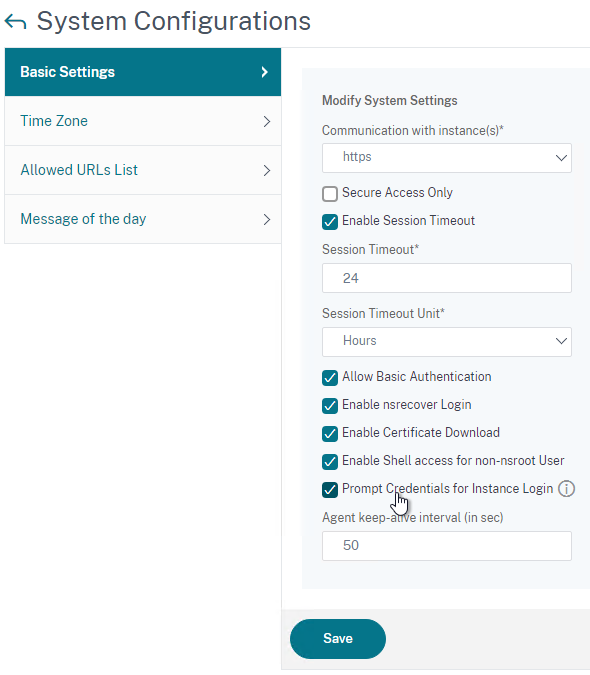Open the Session Timeout Unit dropdown
Viewport: 590px width, 675px height.
pos(447,342)
